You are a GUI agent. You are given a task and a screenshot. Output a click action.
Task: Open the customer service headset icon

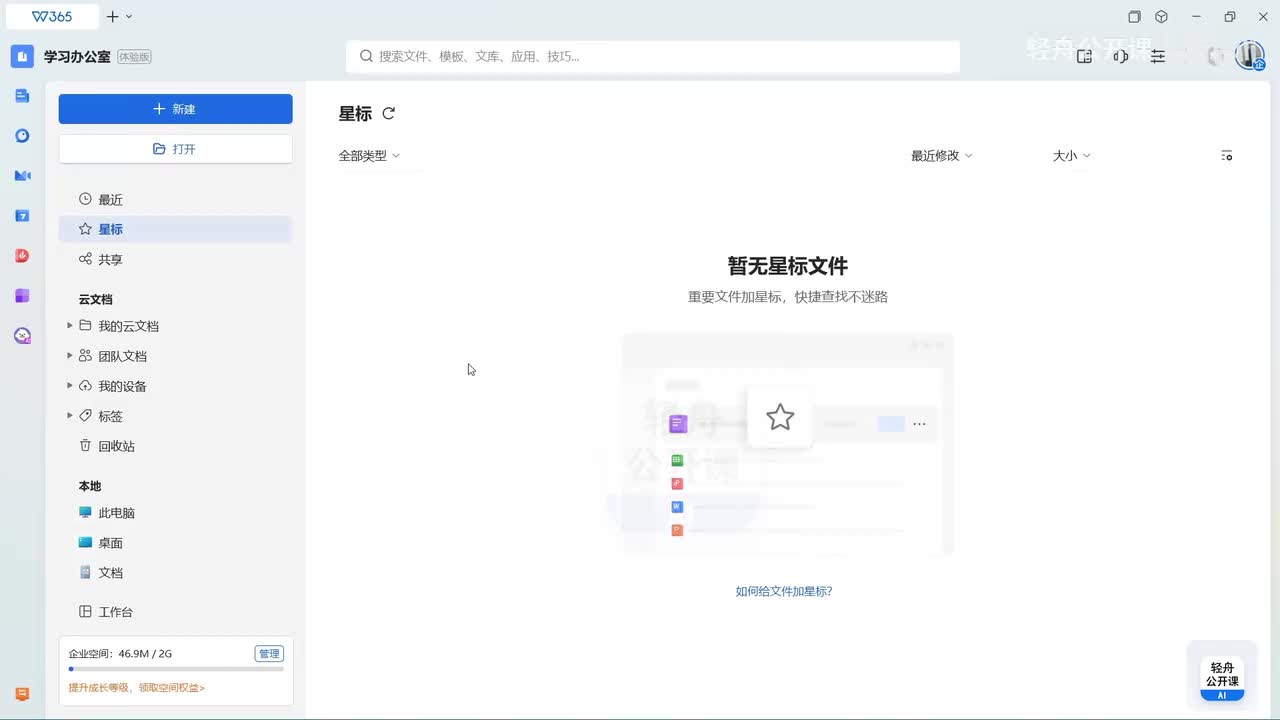[x=1121, y=56]
